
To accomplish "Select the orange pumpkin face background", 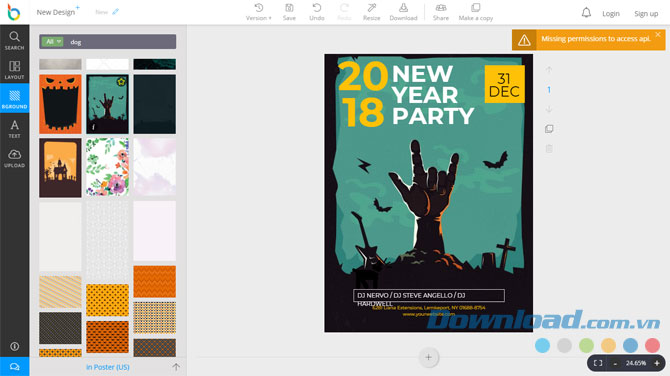I will (x=60, y=104).
